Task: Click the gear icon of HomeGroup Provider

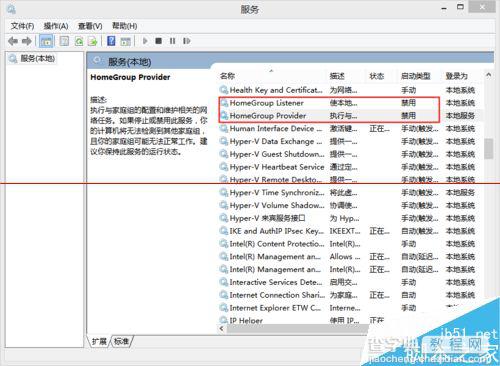Action: (224, 116)
